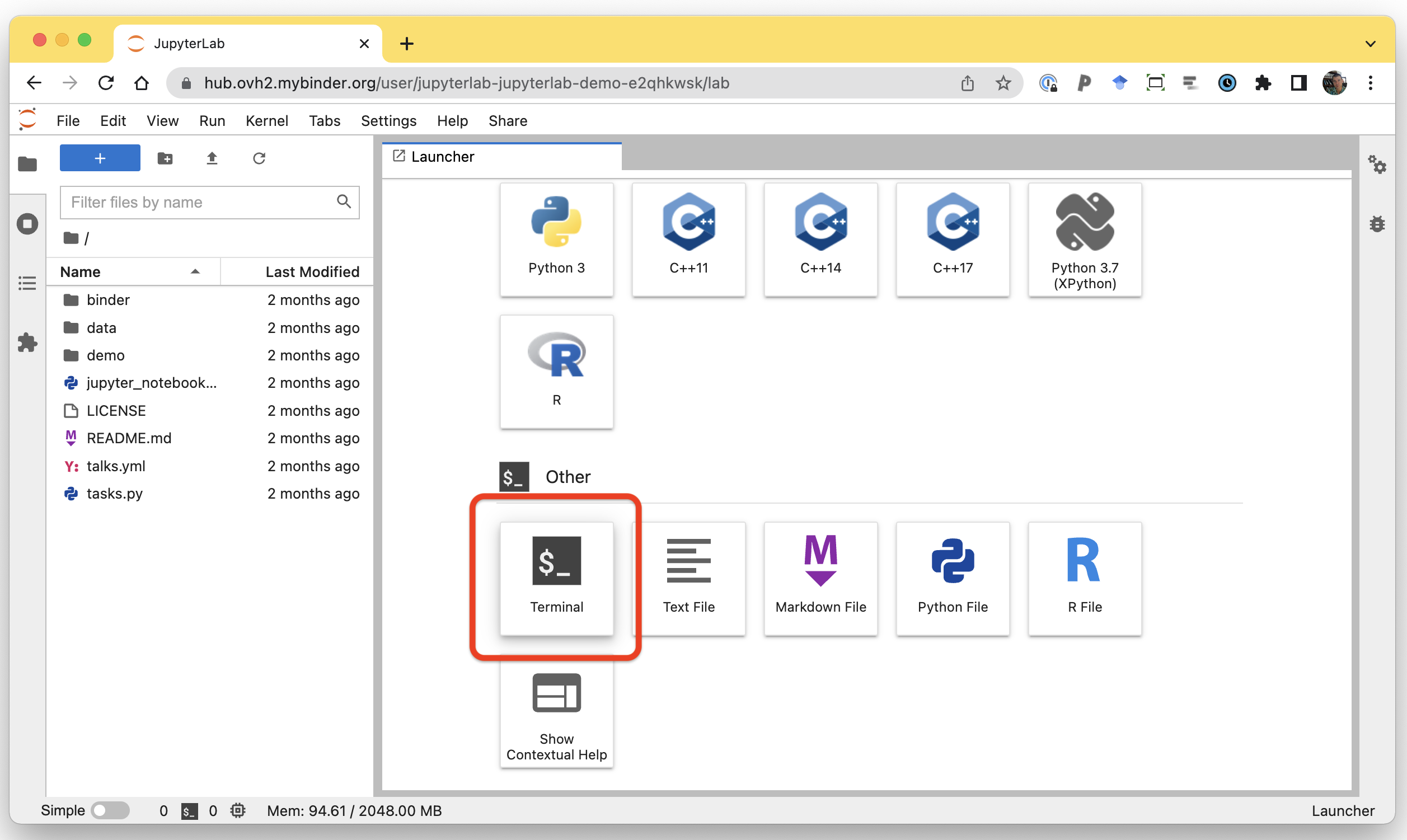Image resolution: width=1407 pixels, height=840 pixels.
Task: Create a new R File
Action: coord(1085,578)
